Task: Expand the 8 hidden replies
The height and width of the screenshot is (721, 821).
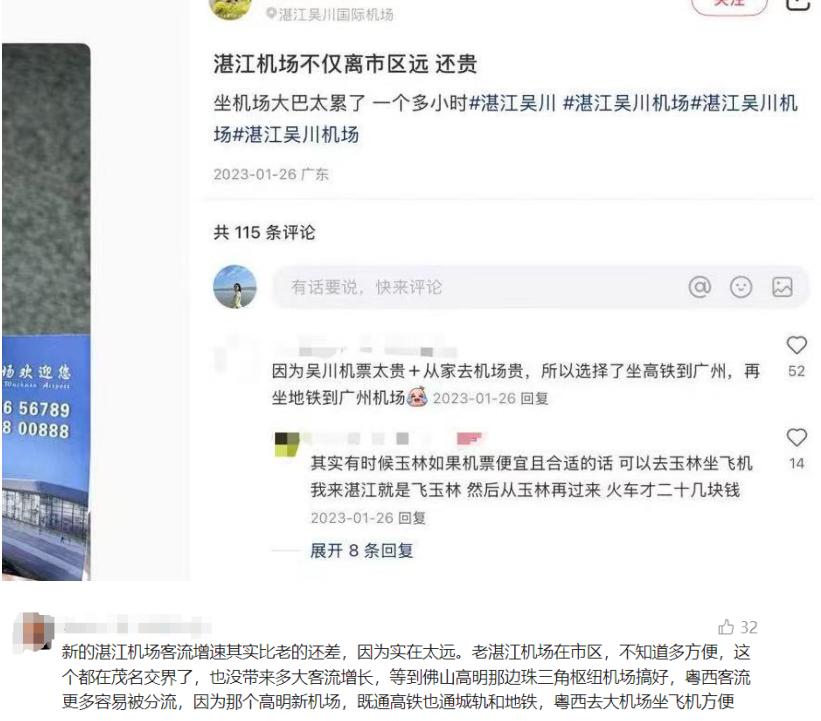Action: tap(361, 550)
